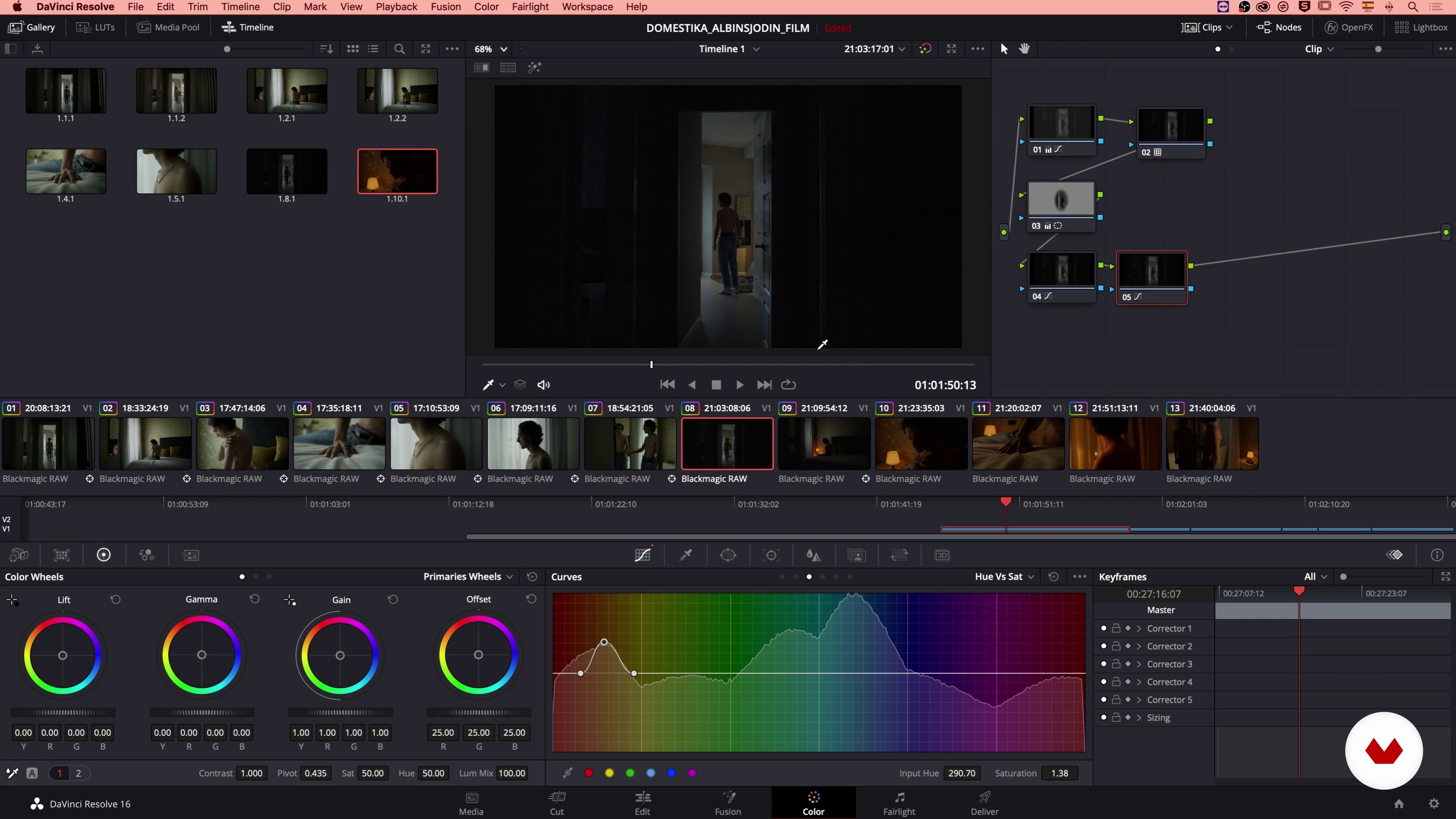Open the Power Windows palette

coord(728,555)
